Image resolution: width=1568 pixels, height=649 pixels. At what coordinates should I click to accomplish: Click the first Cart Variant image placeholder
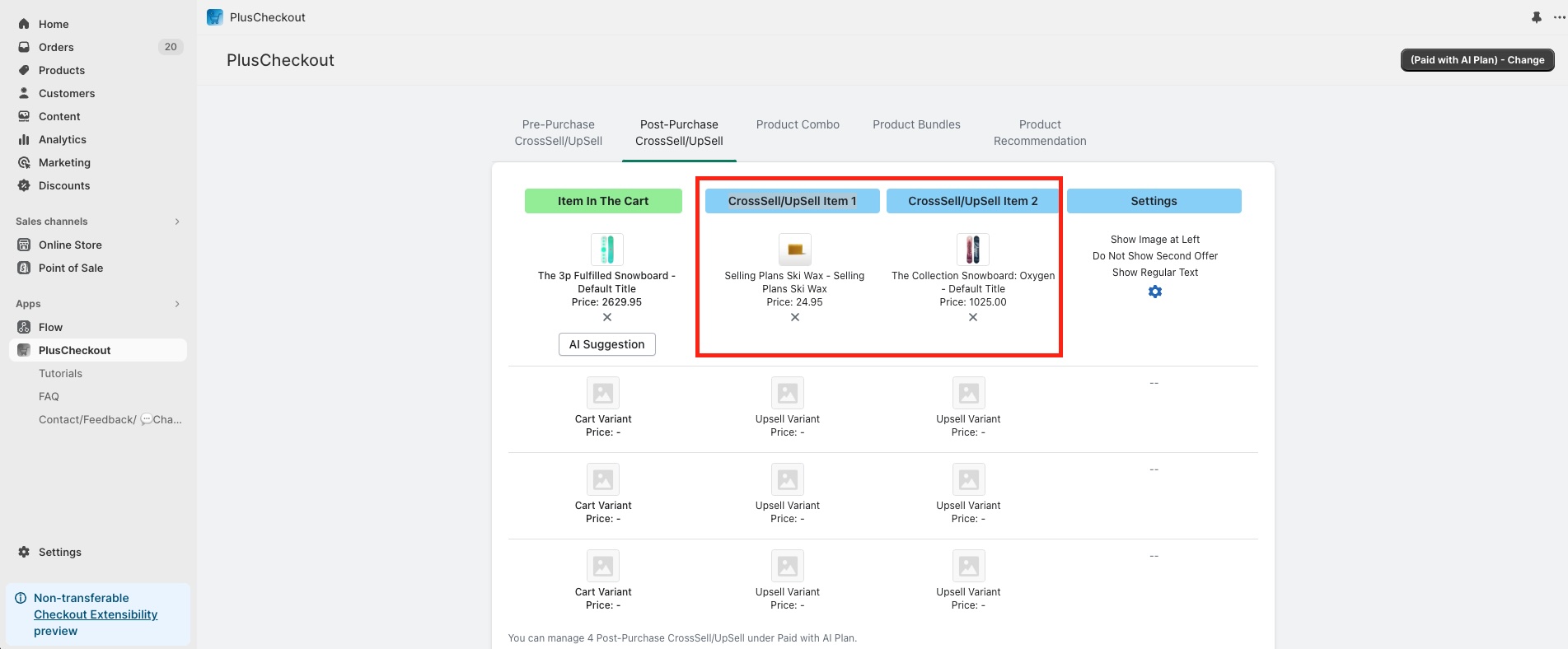click(x=603, y=393)
